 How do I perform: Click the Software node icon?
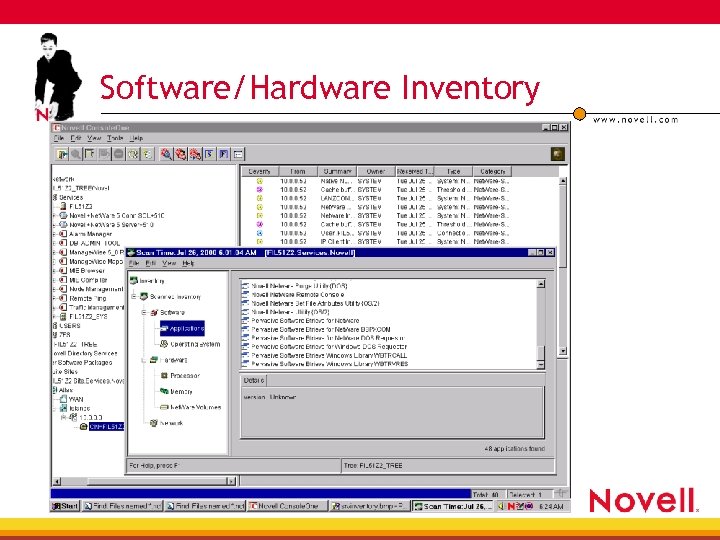[154, 312]
